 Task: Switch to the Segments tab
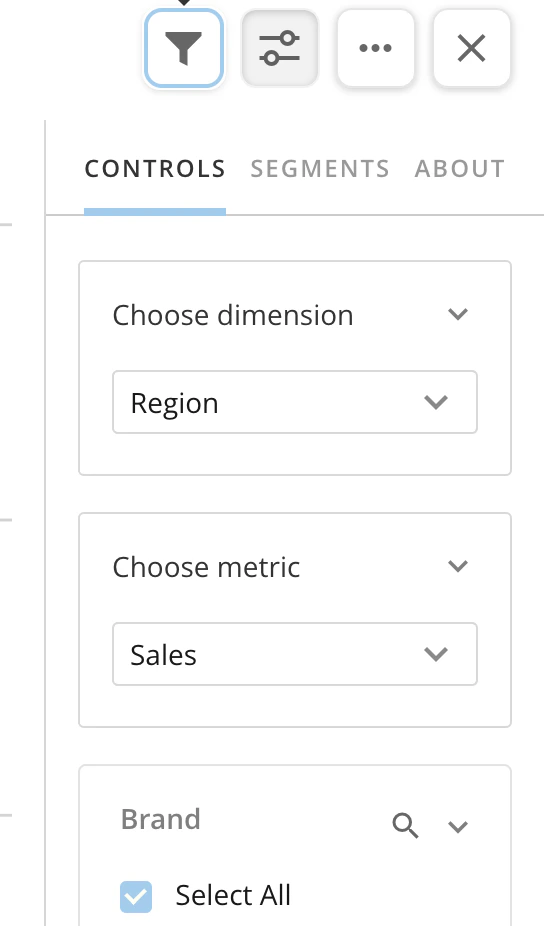point(320,169)
